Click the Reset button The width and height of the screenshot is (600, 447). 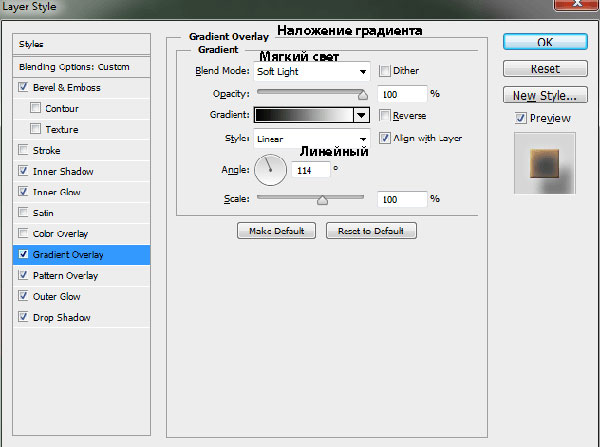pos(545,69)
